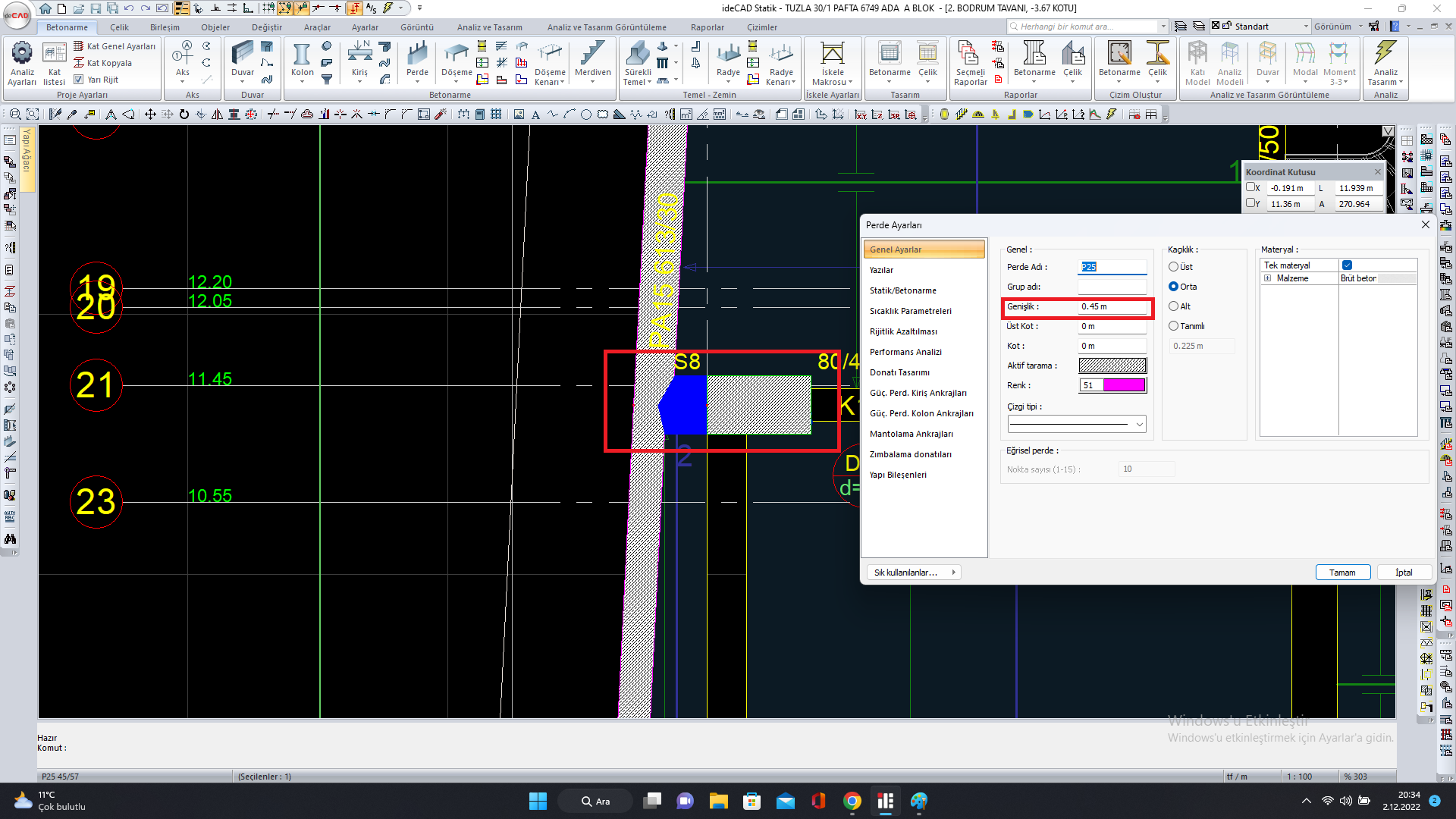Expand the Malzeme tree row

click(1267, 278)
